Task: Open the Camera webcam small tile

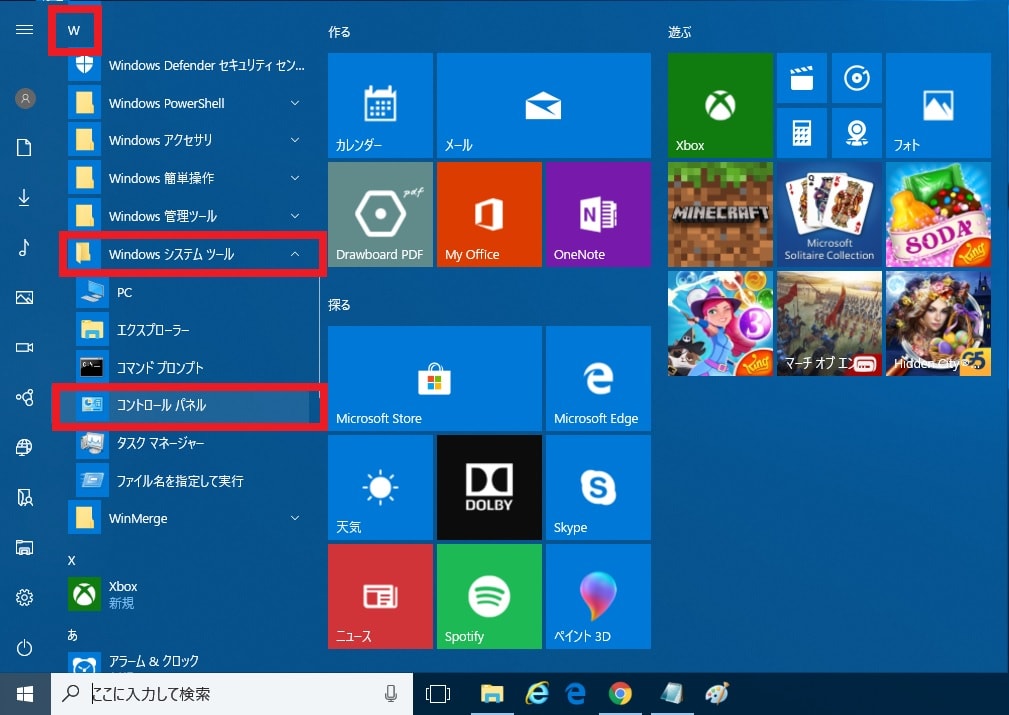Action: (x=856, y=133)
